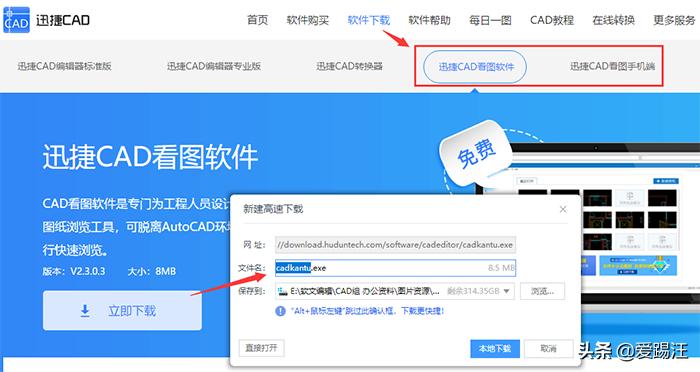Viewport: 700px width, 372px height.
Task: Open the CAD教程 nav item
Action: click(552, 20)
